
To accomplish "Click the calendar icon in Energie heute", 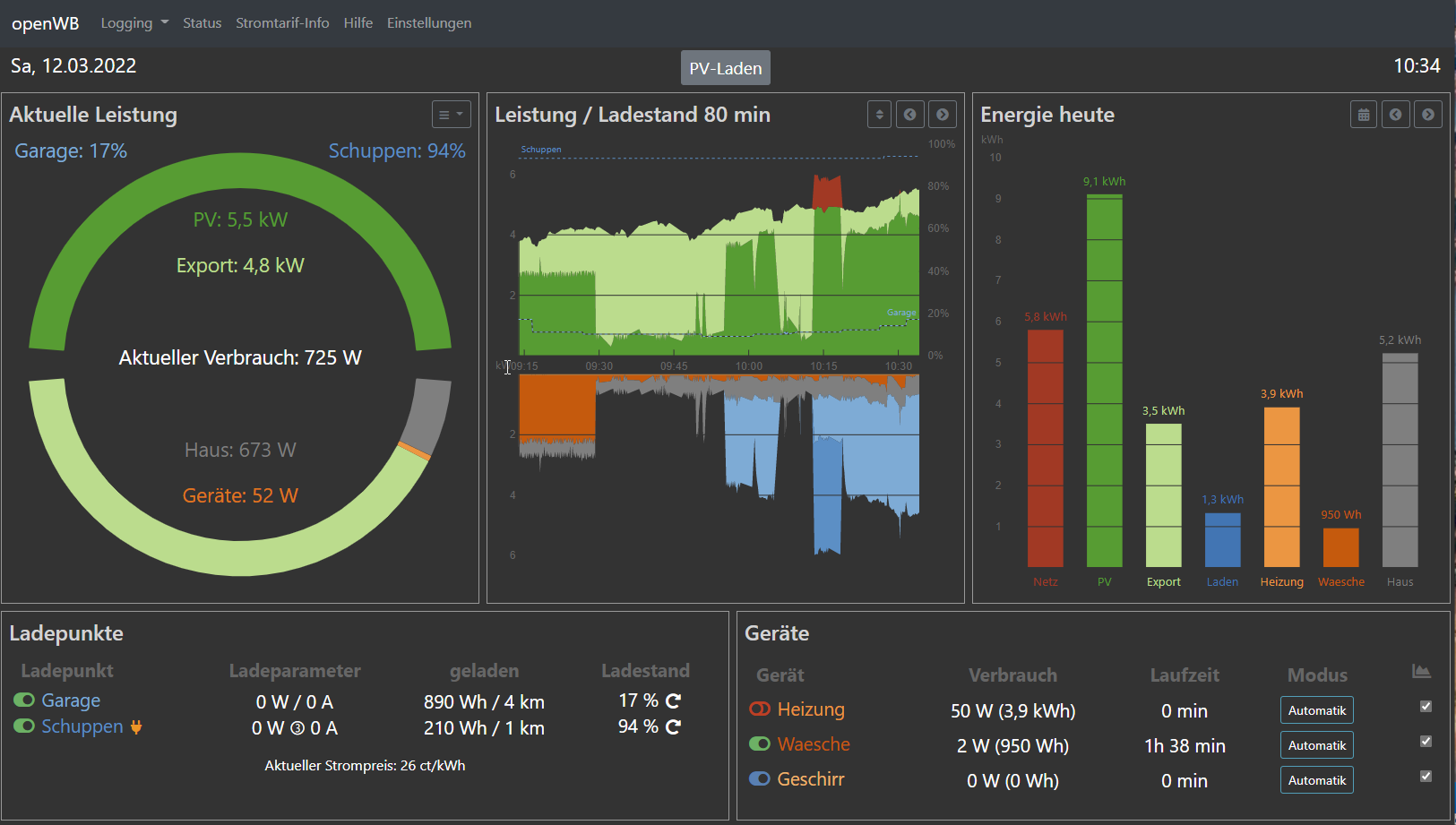I will click(x=1363, y=115).
